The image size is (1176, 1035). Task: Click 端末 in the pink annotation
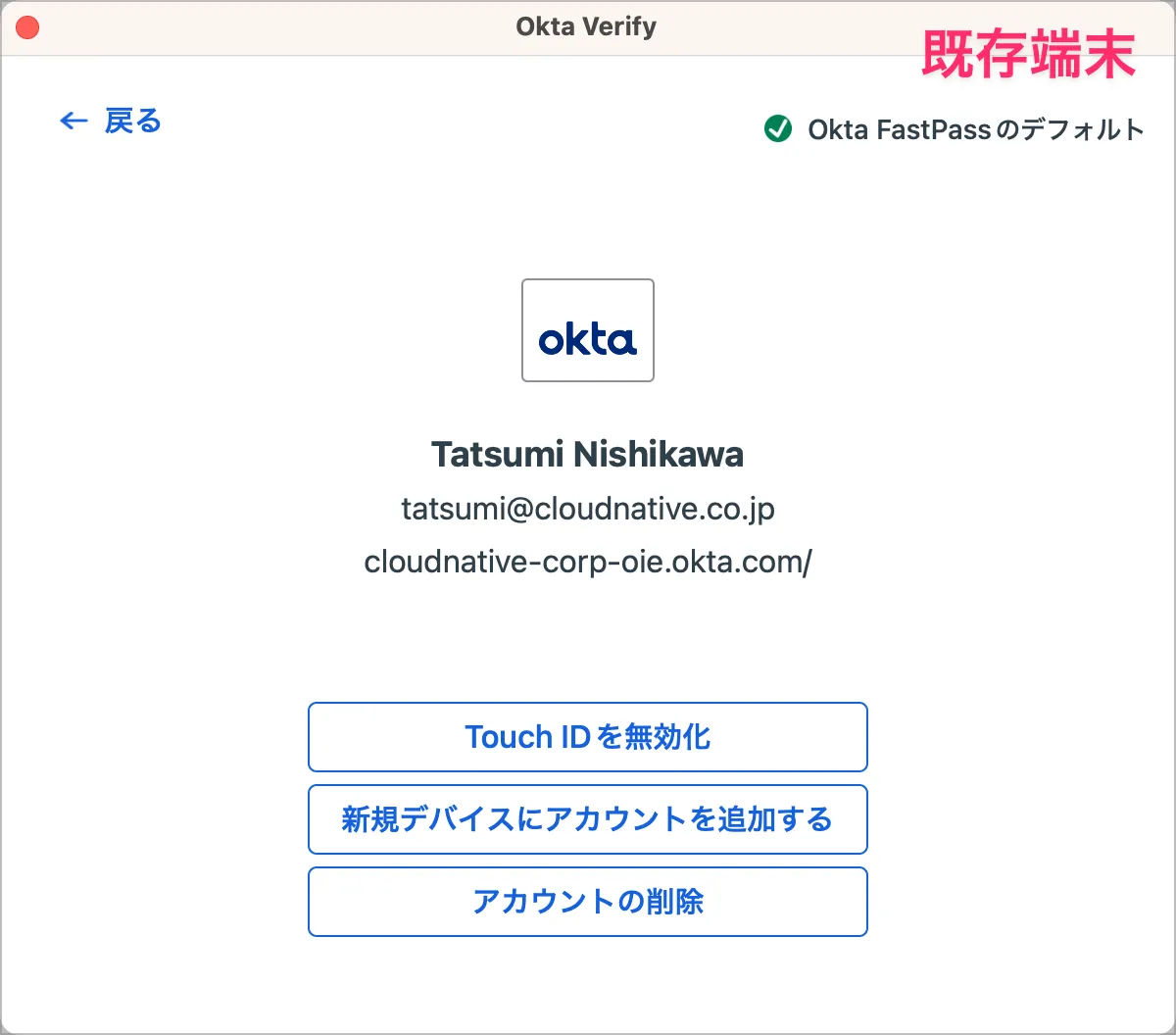[x=1082, y=54]
